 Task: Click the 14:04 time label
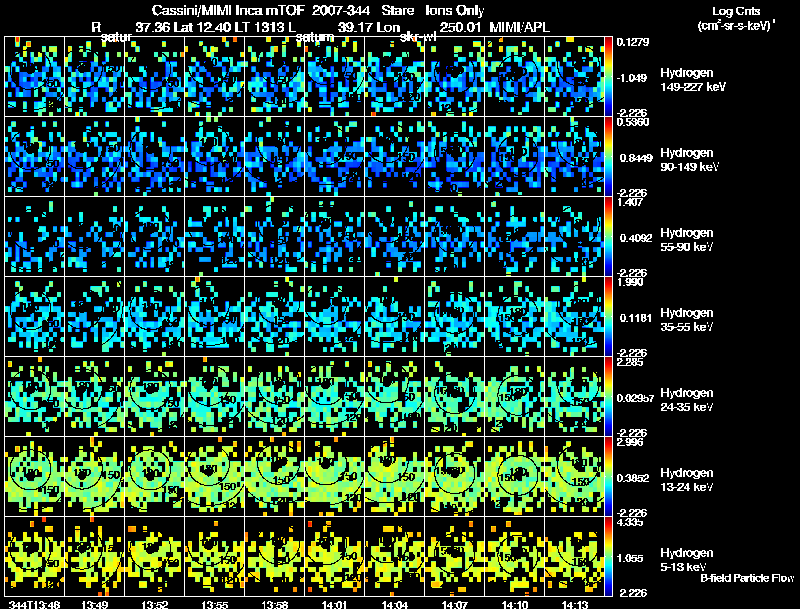tap(394, 604)
